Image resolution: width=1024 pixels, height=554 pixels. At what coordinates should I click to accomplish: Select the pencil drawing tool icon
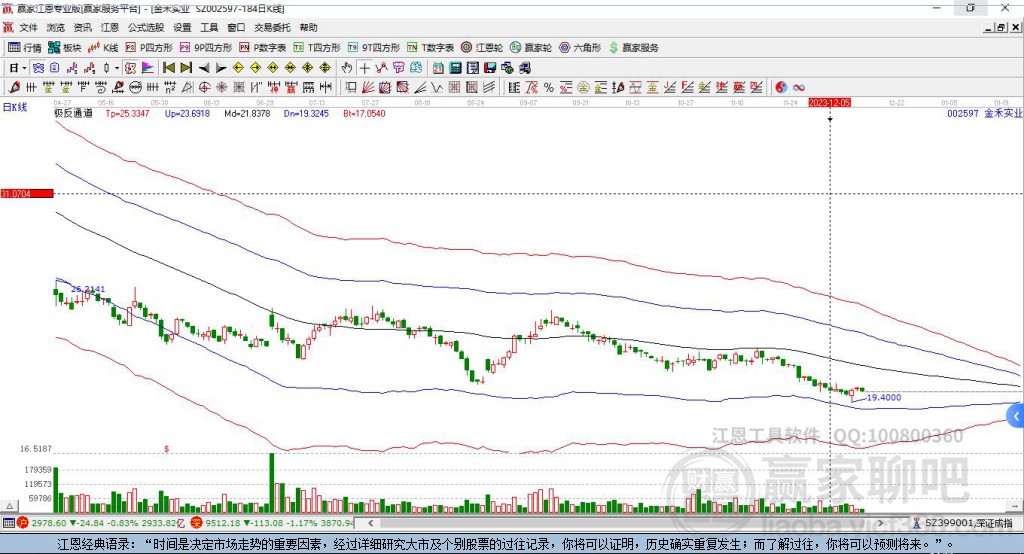14,87
